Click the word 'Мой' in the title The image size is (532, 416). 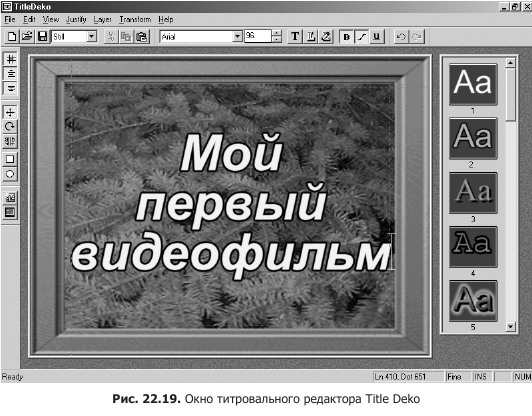[x=231, y=152]
